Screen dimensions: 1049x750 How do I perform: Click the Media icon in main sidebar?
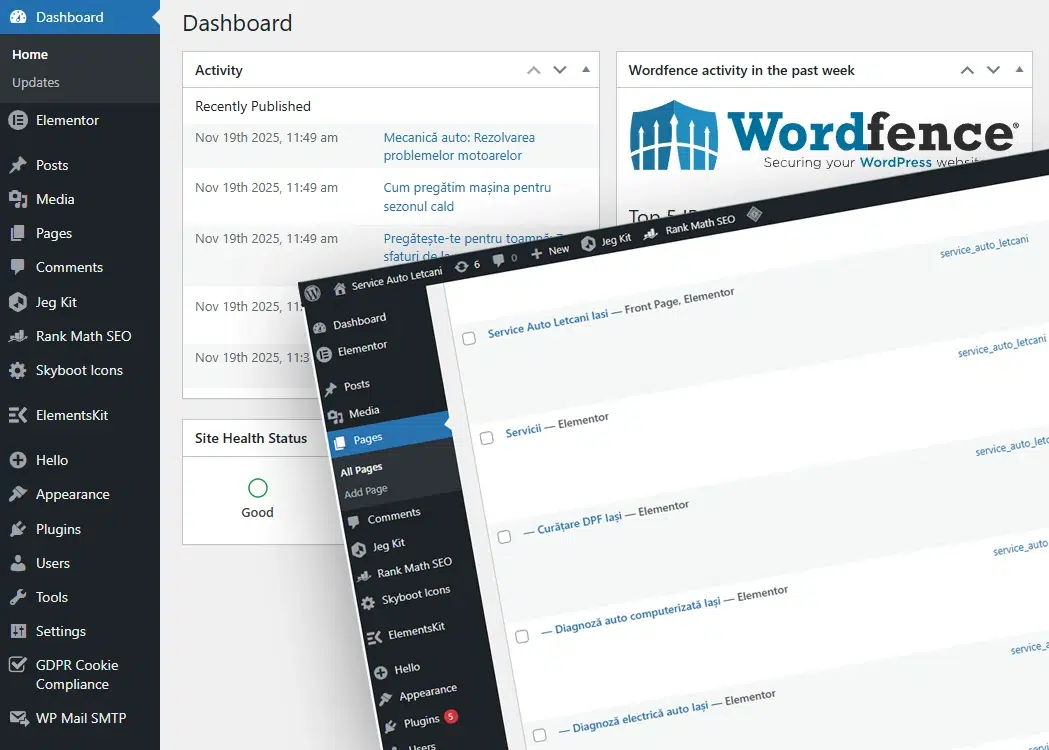click(x=18, y=199)
